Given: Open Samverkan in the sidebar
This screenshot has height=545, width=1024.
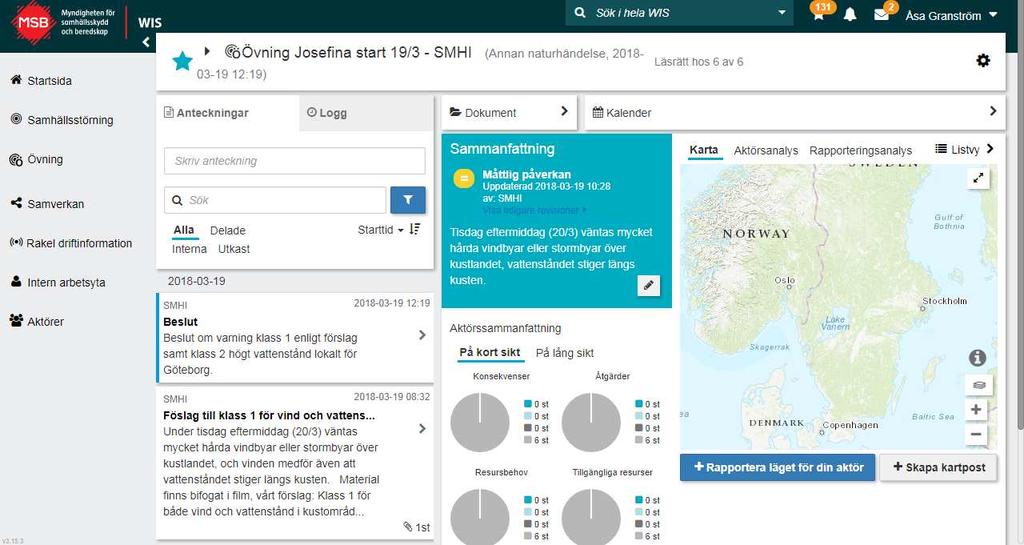Looking at the screenshot, I should tap(47, 204).
